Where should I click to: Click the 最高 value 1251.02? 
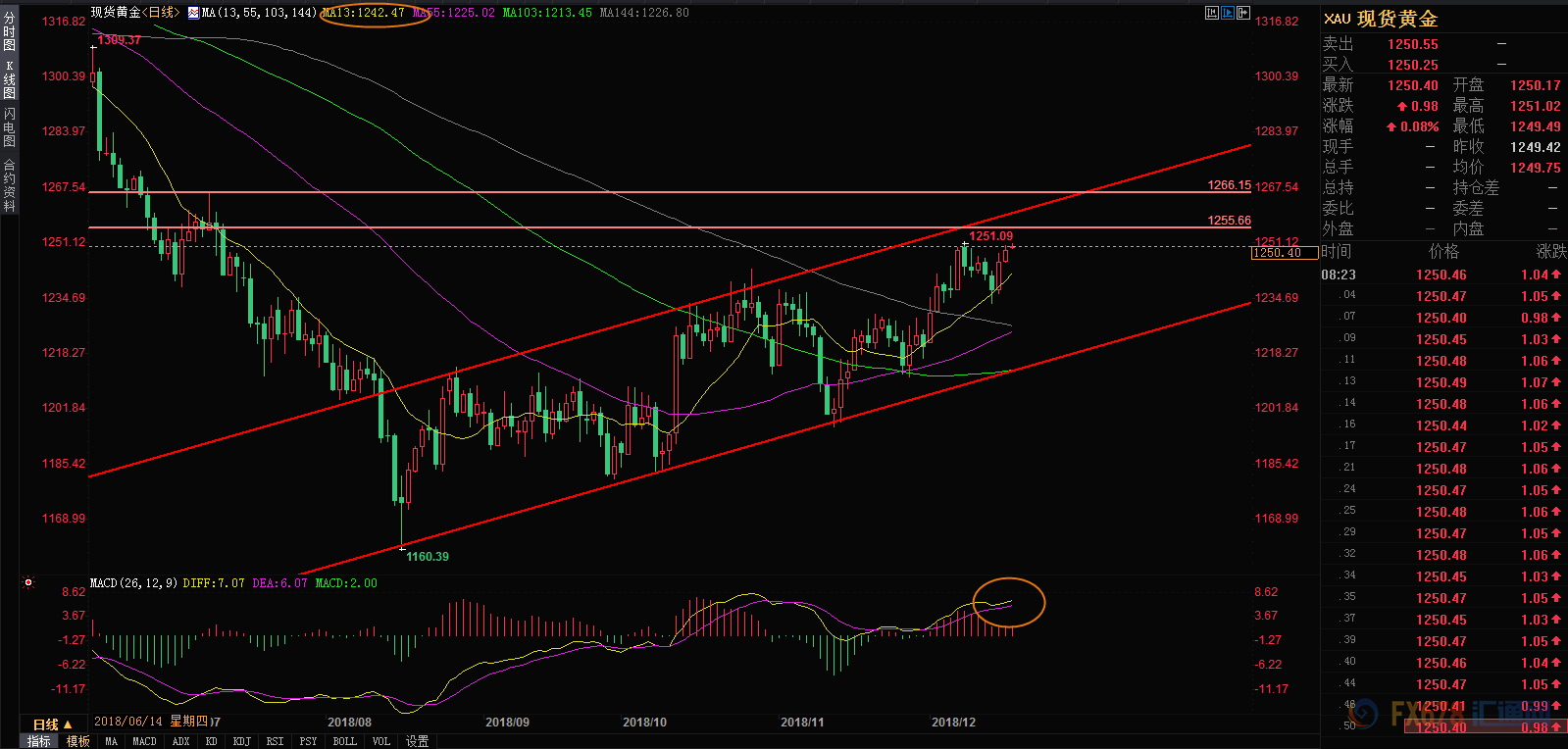click(x=1536, y=106)
